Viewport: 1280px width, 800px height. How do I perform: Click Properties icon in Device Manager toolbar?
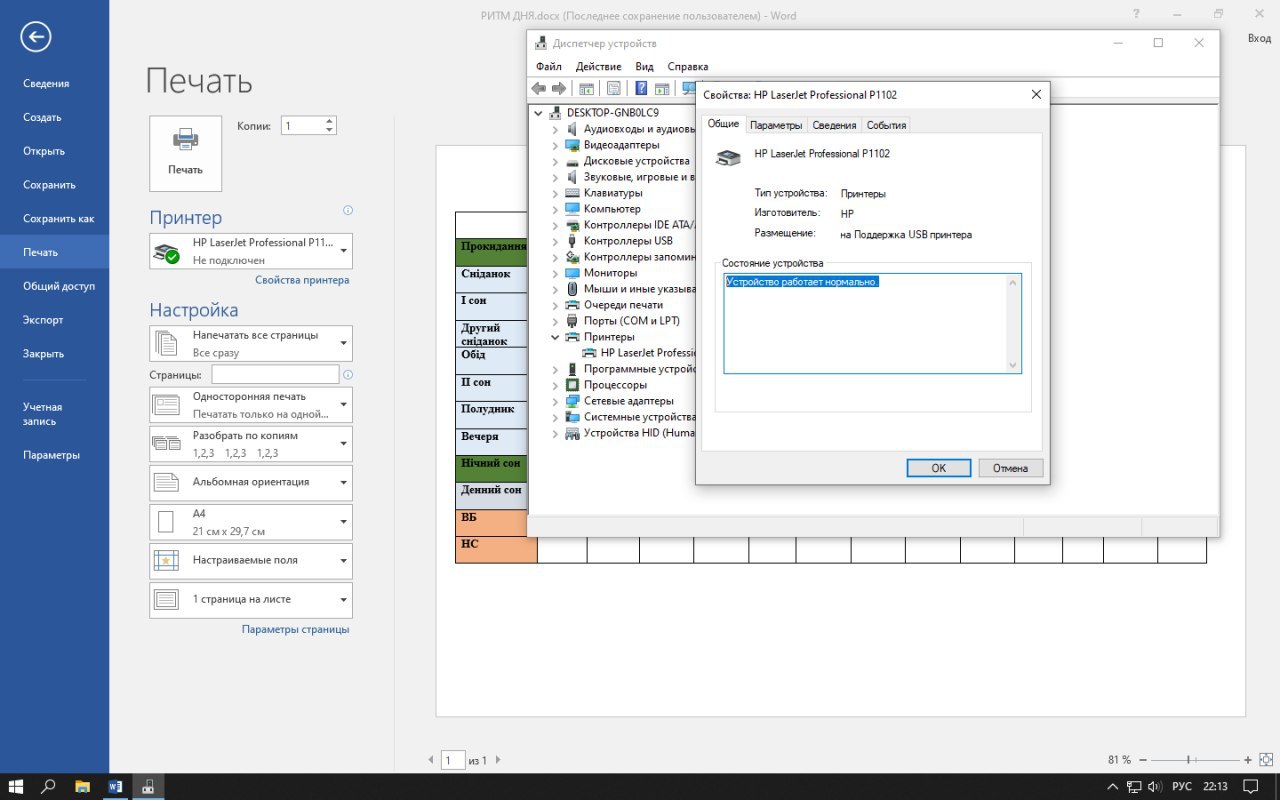(614, 89)
